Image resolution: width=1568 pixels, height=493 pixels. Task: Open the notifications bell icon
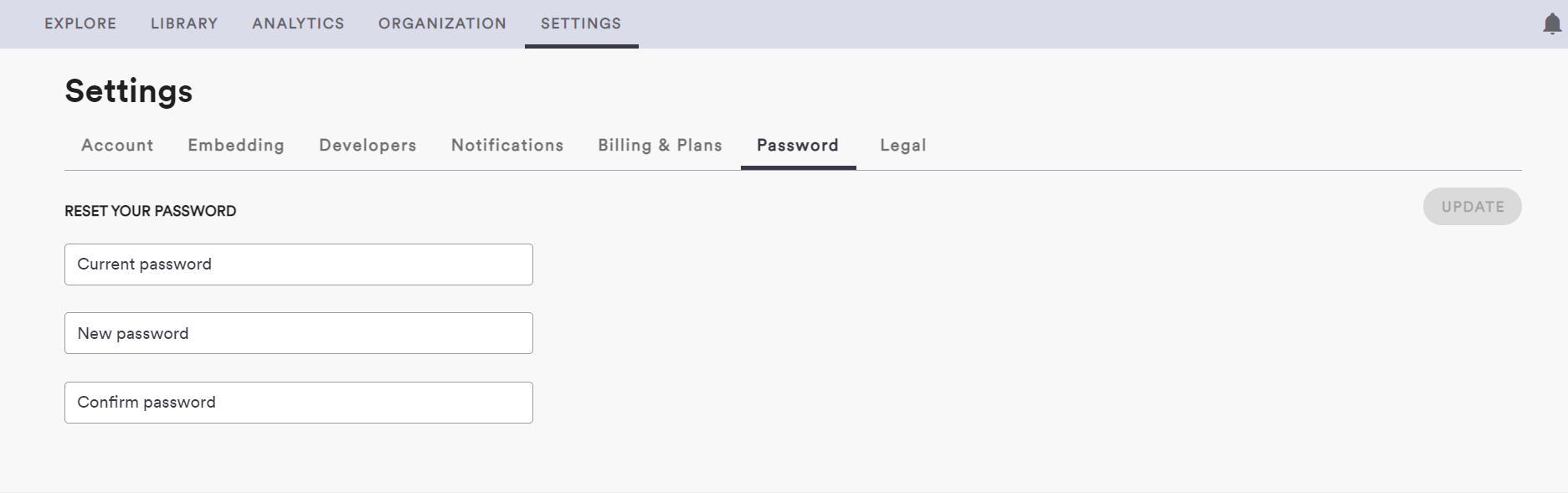coord(1551,24)
